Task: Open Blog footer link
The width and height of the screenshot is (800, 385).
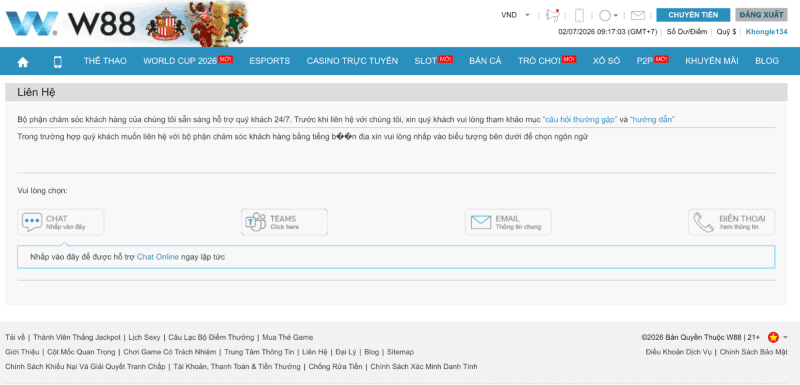Action: pos(371,352)
